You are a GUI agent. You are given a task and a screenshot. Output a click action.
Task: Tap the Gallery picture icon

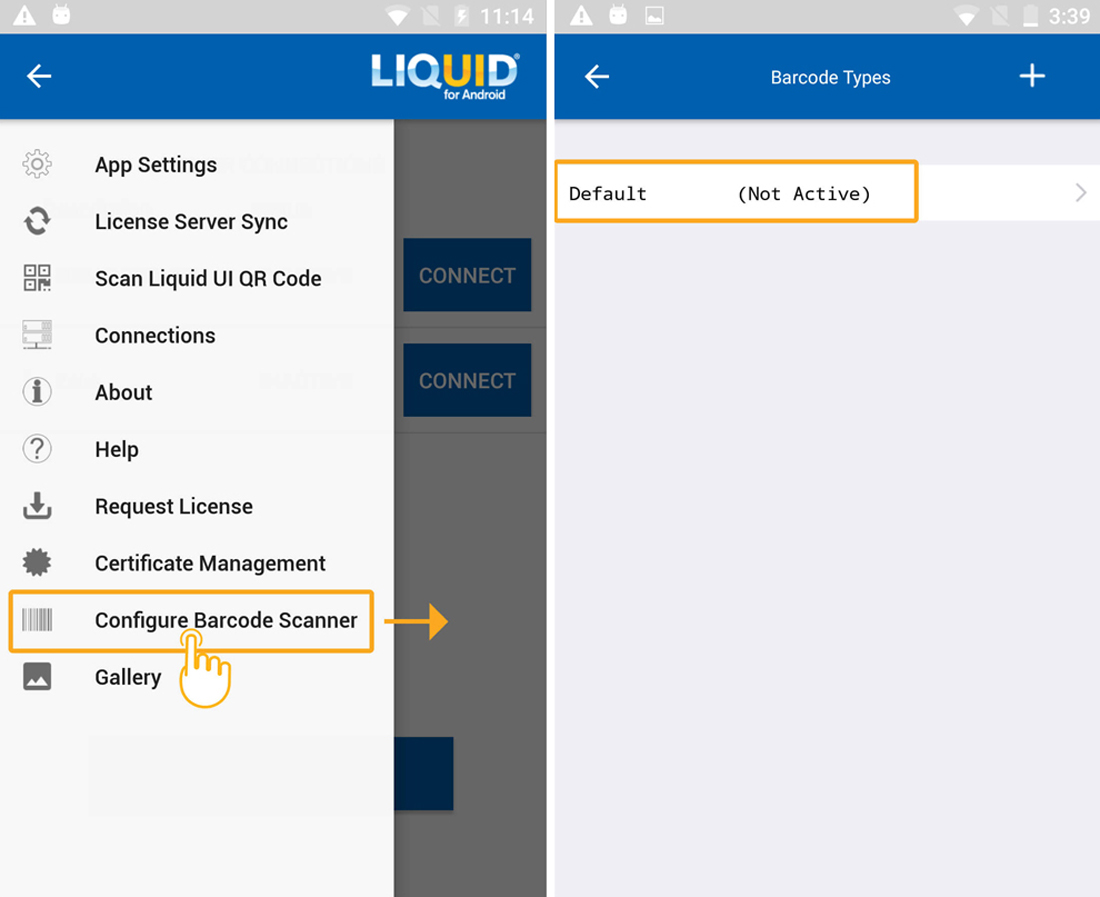click(x=37, y=677)
